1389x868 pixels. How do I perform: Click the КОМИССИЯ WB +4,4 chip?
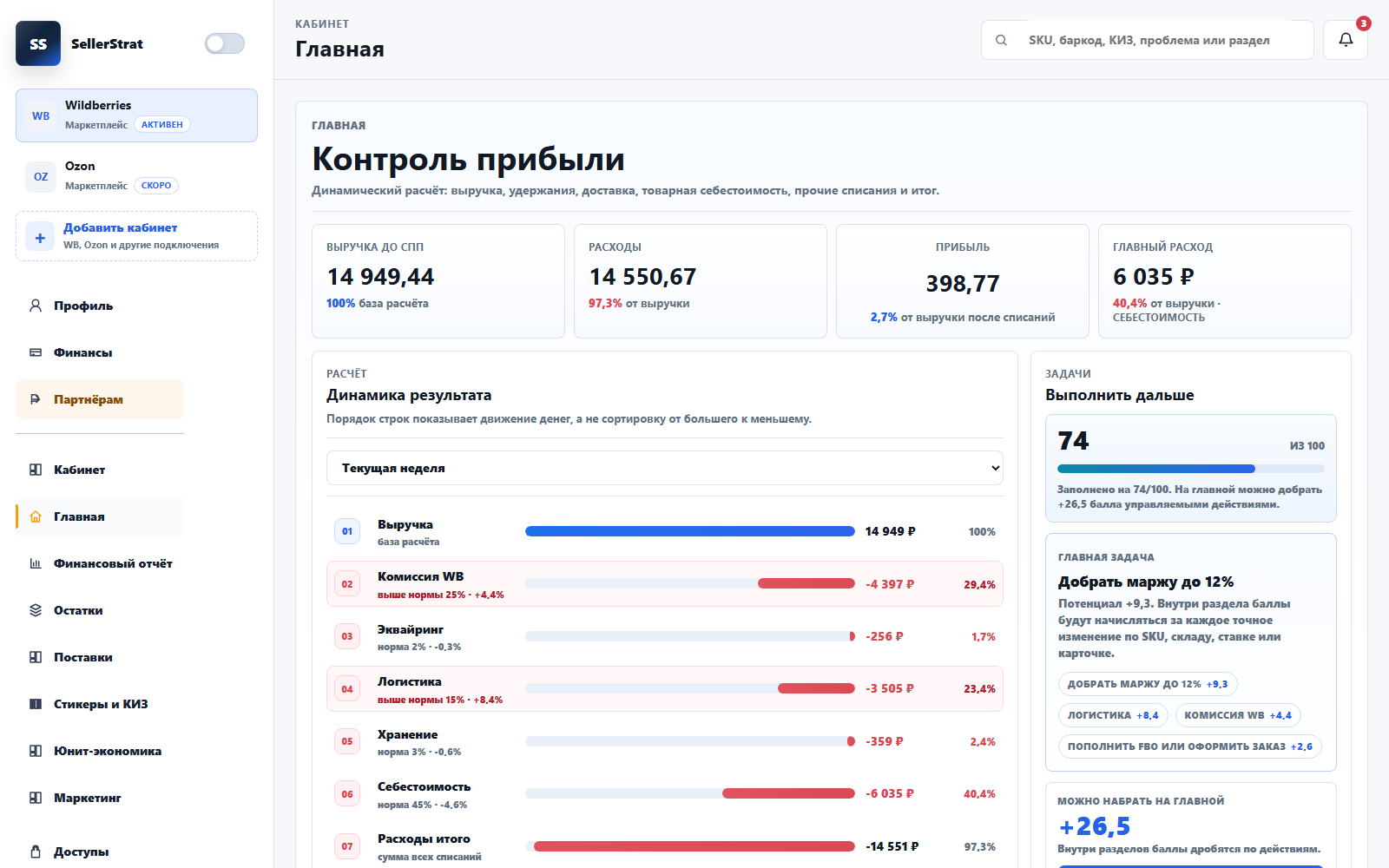coord(1238,715)
